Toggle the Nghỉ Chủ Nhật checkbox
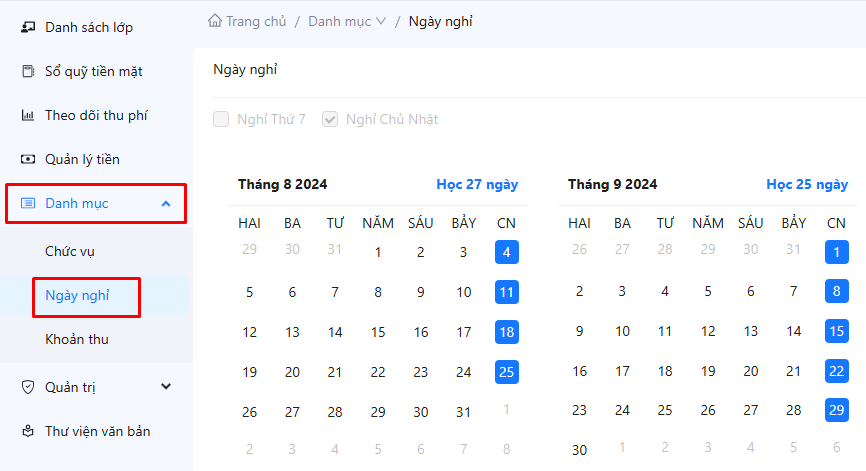This screenshot has width=866, height=471. coord(330,119)
